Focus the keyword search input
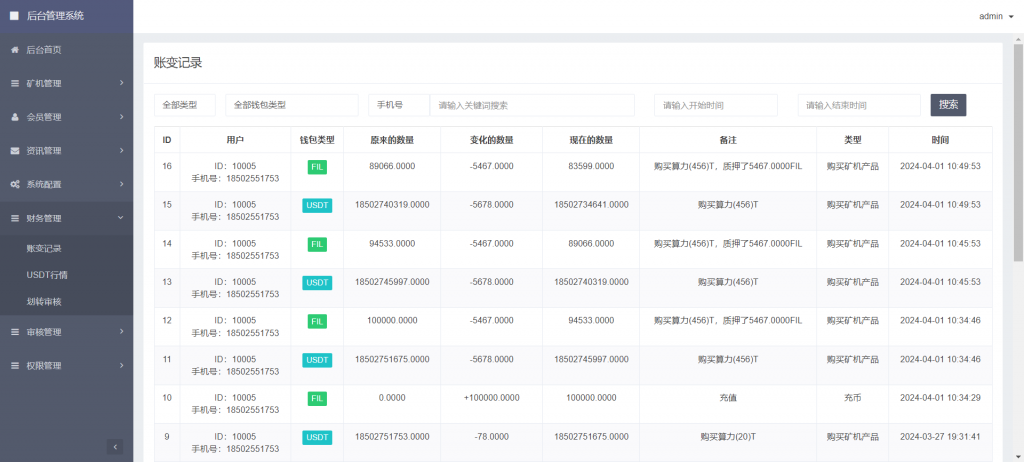1024x462 pixels. pos(532,105)
